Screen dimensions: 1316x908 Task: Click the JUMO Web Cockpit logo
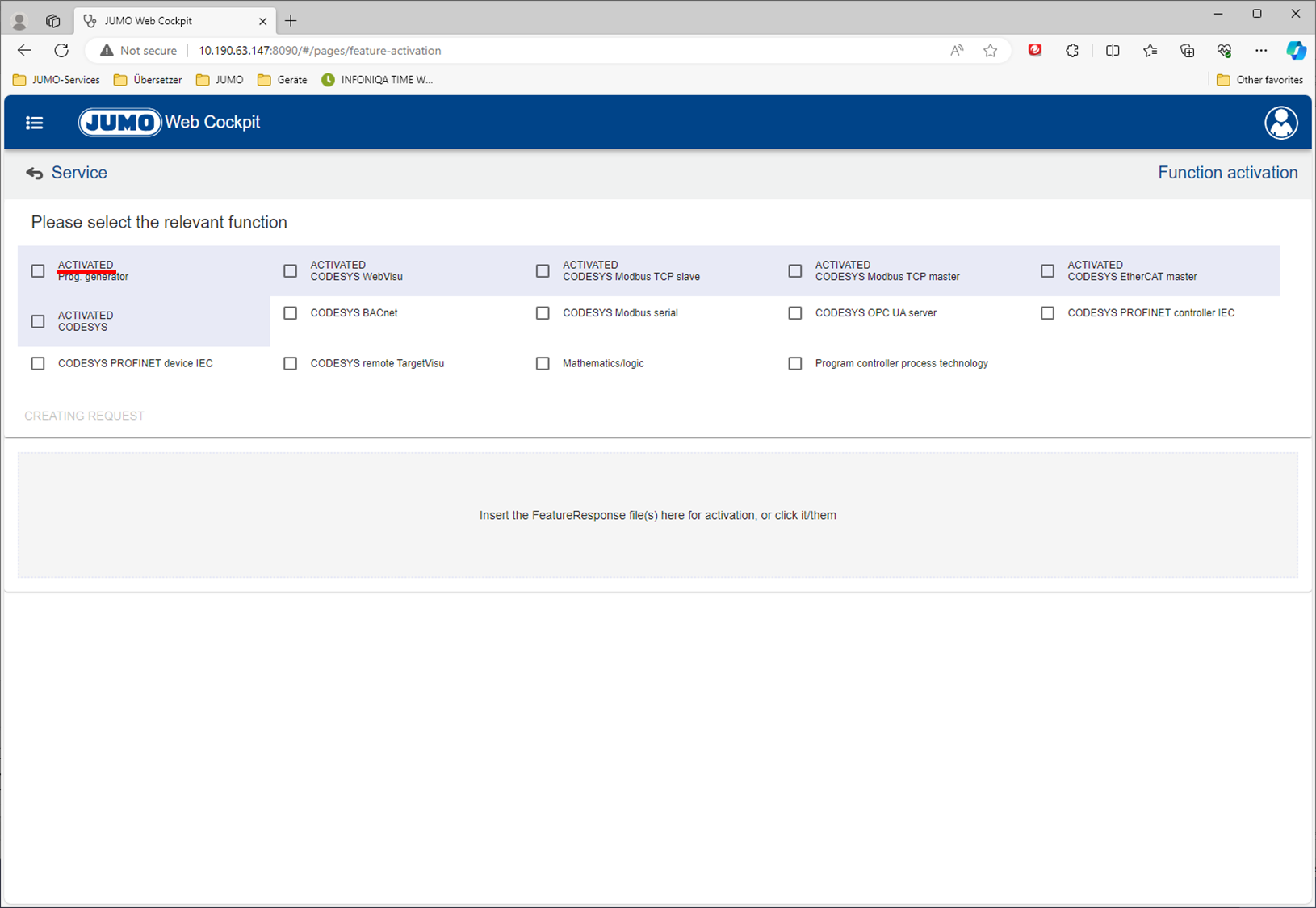(x=170, y=123)
